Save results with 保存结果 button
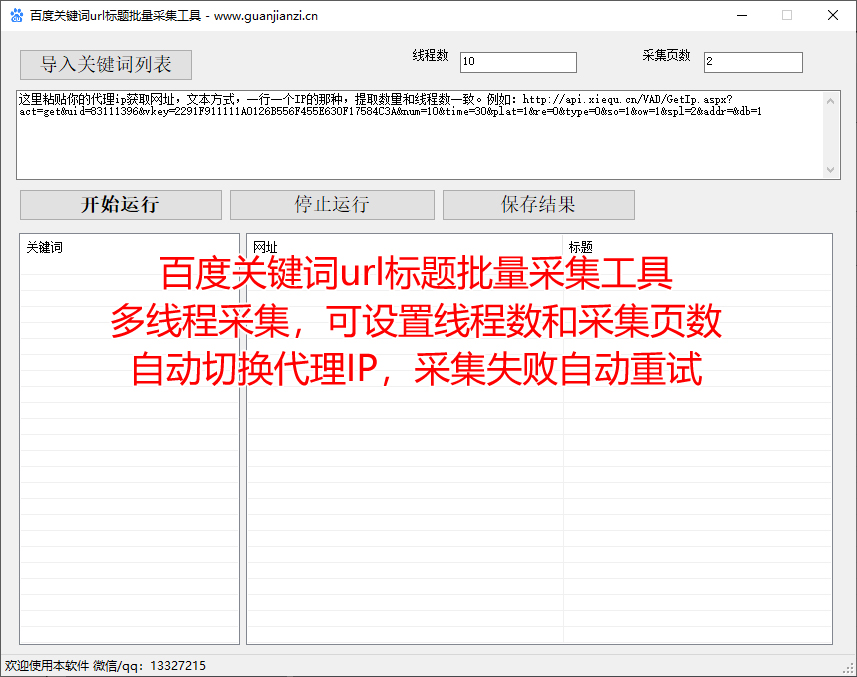Image resolution: width=857 pixels, height=677 pixels. coord(538,205)
